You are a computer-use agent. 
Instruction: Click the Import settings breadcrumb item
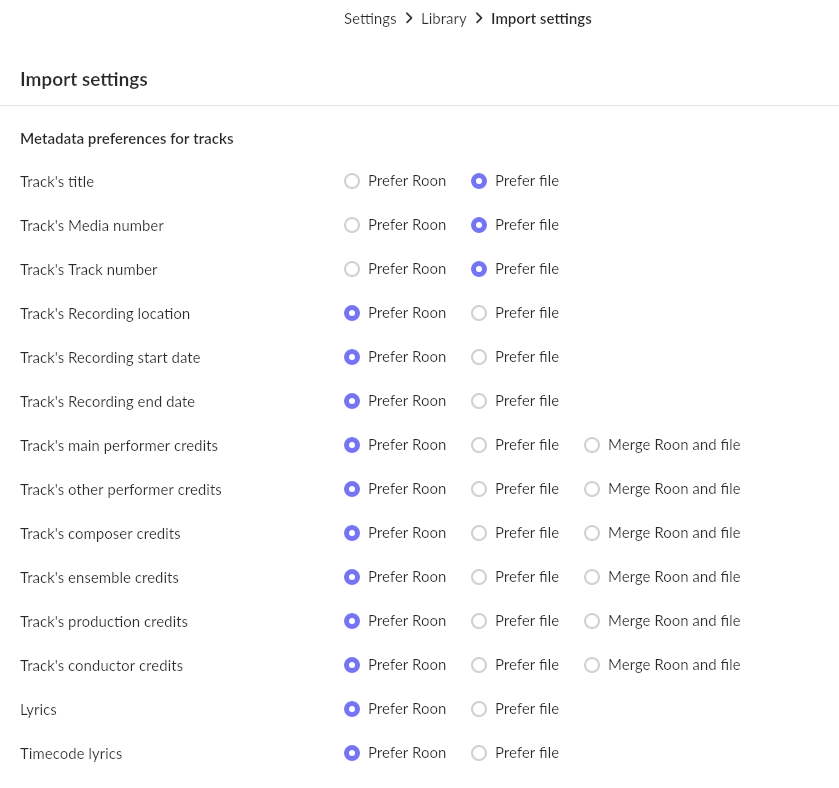click(x=541, y=19)
